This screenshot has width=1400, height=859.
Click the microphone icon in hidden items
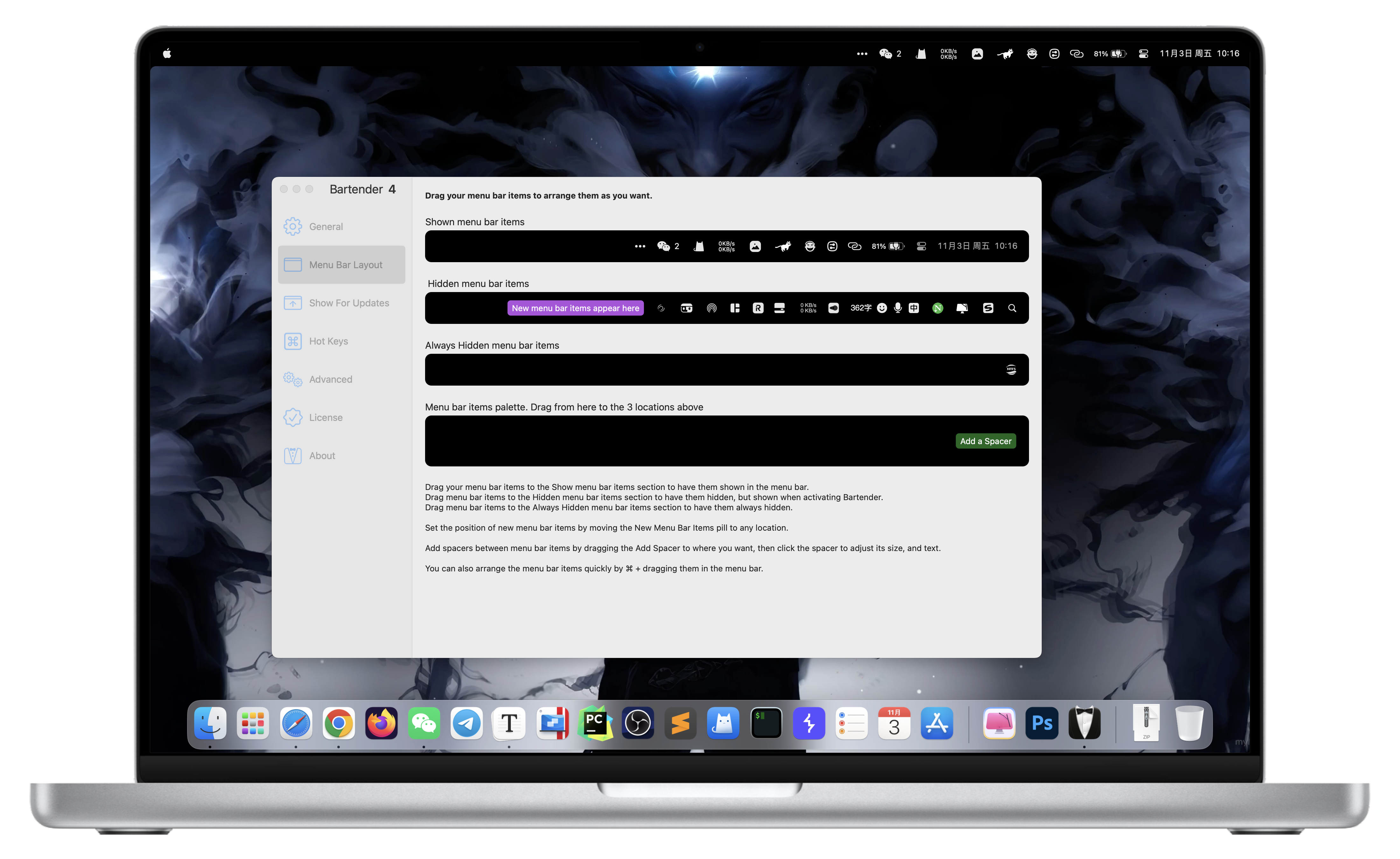[x=898, y=308]
